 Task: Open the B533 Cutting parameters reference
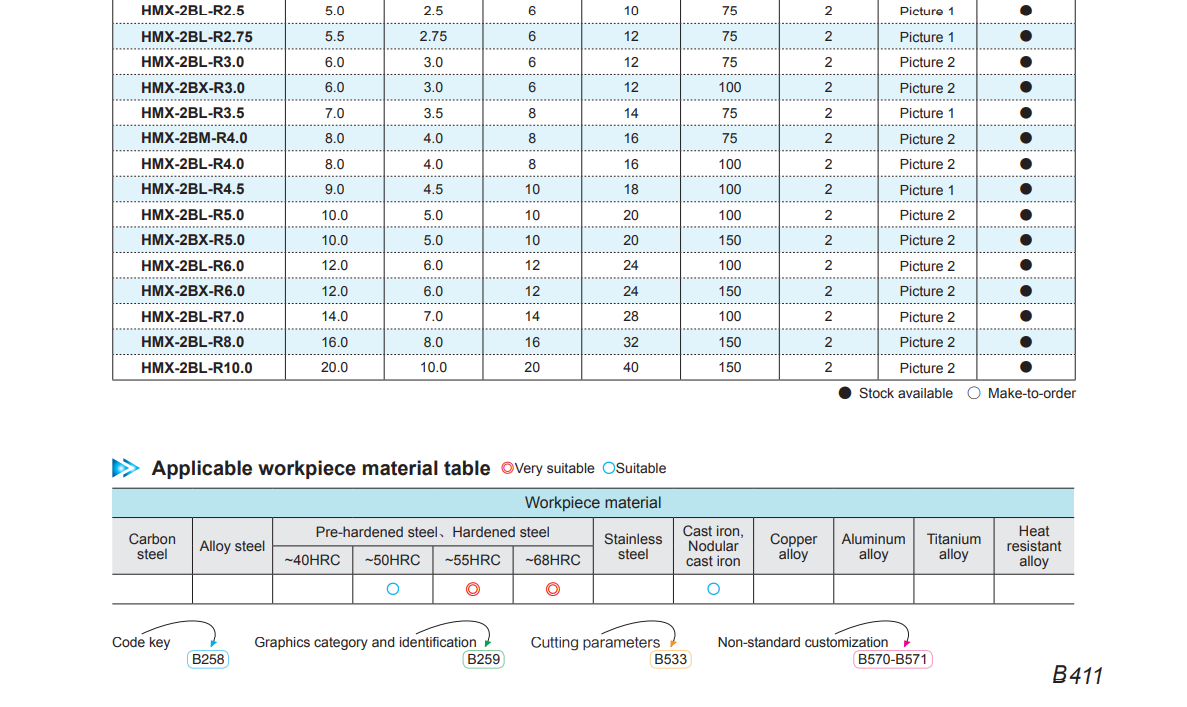pyautogui.click(x=670, y=660)
